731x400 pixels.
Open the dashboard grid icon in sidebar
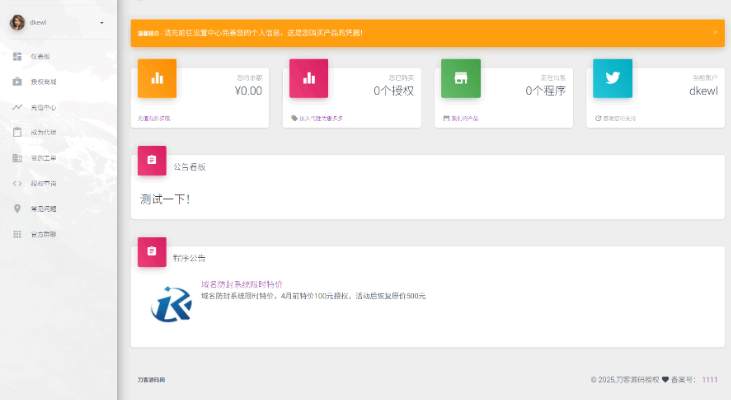pos(17,56)
